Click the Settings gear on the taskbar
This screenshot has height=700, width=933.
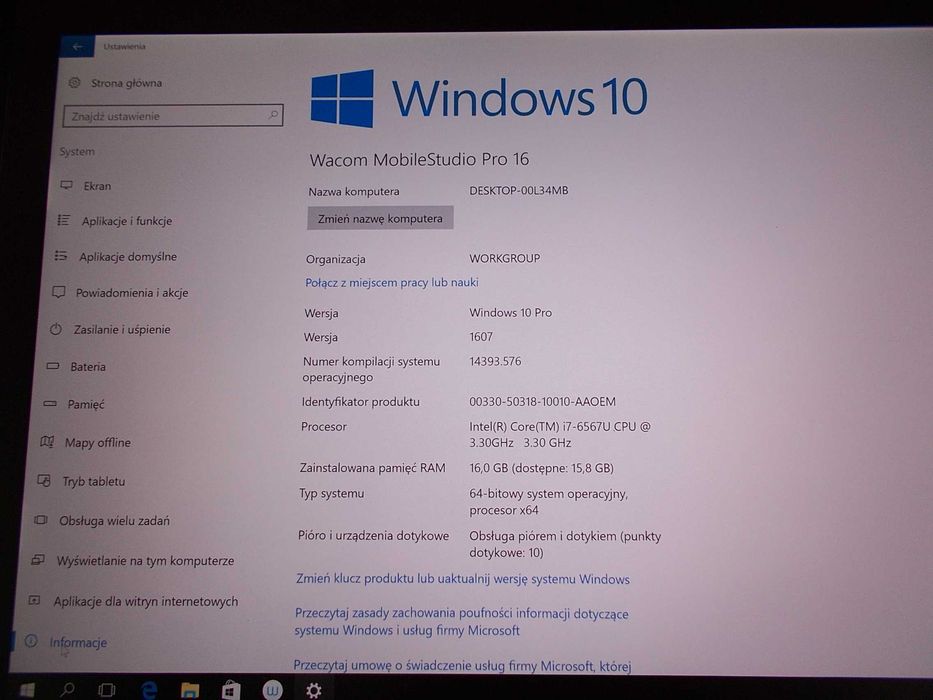(314, 690)
